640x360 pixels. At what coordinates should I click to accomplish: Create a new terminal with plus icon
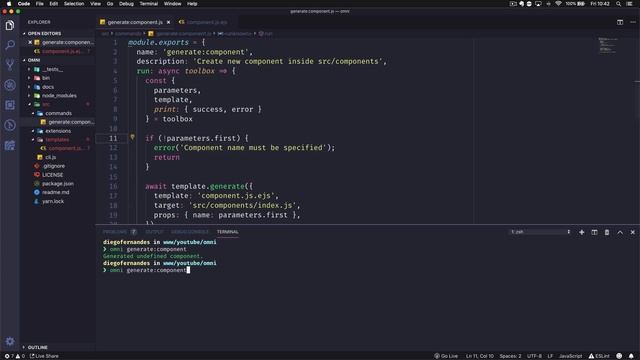582,232
